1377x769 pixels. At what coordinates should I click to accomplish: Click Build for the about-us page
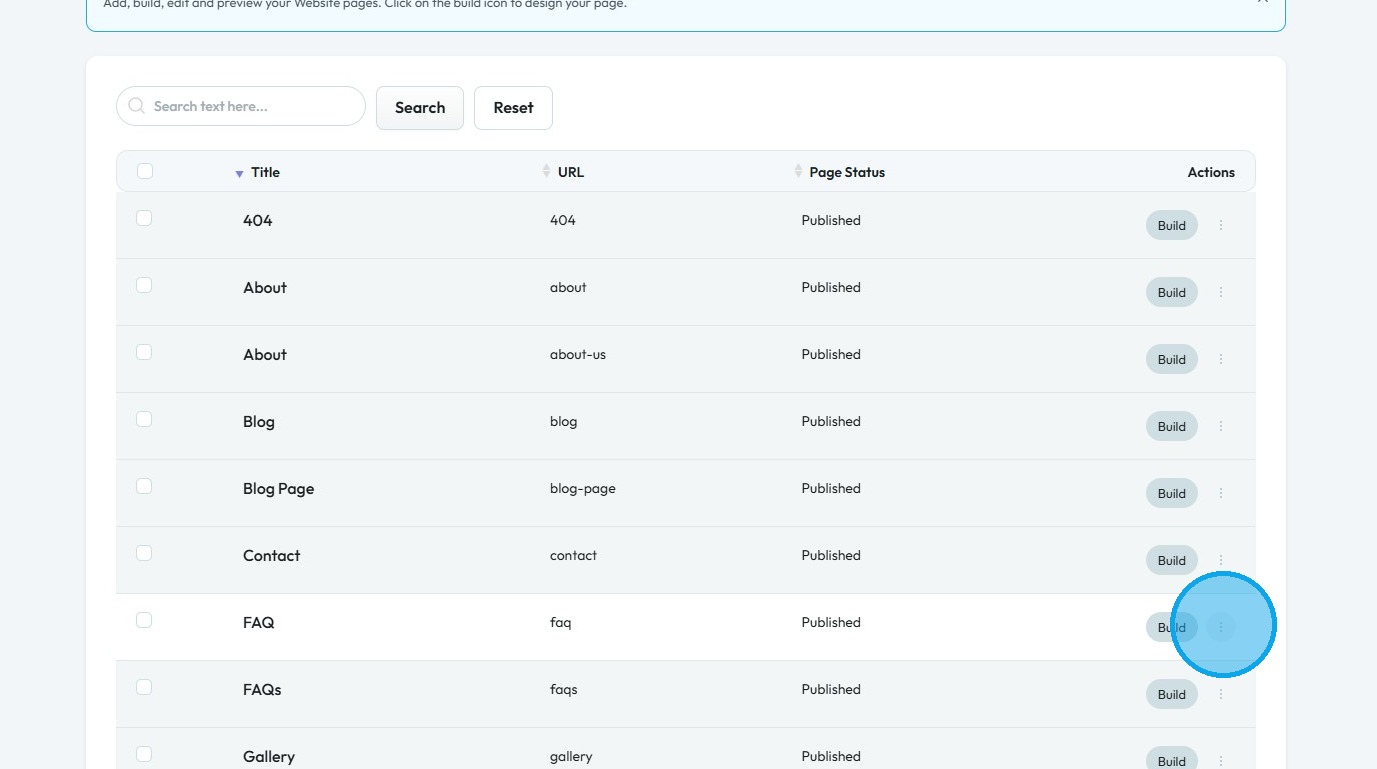(x=1171, y=359)
